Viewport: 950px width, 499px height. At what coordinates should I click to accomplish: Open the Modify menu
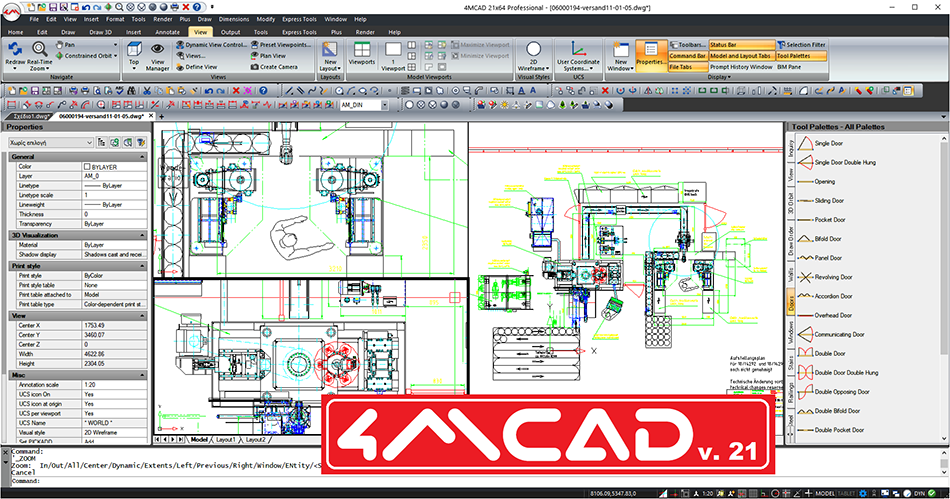click(x=265, y=19)
